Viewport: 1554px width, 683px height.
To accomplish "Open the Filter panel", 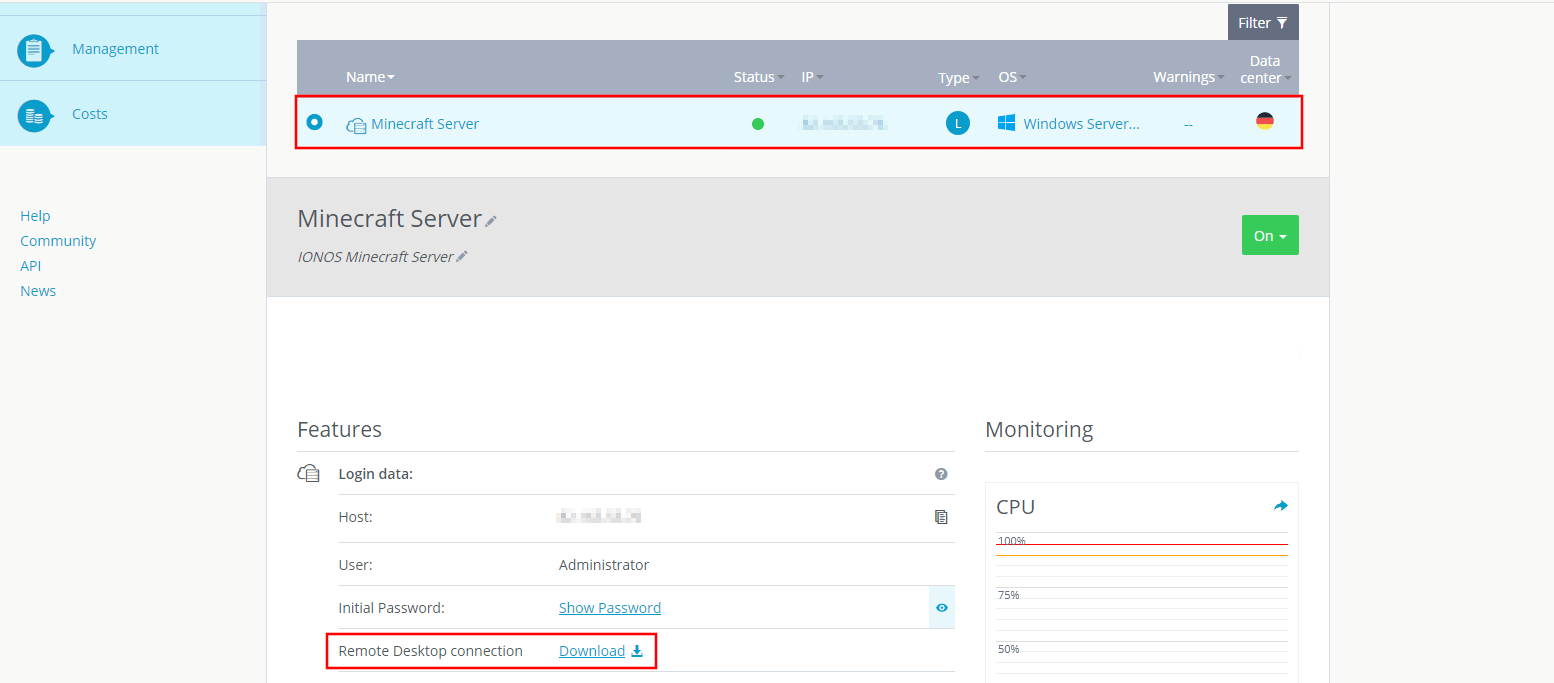I will click(x=1263, y=23).
